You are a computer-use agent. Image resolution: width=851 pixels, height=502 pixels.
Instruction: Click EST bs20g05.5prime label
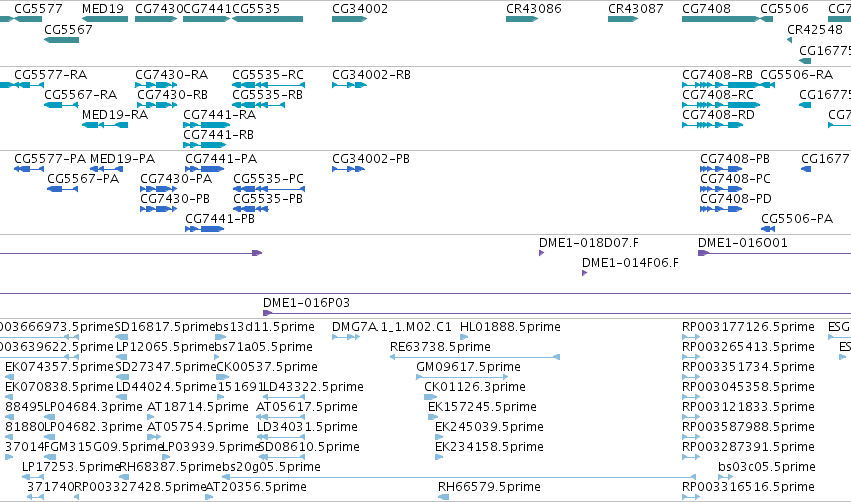click(x=272, y=467)
